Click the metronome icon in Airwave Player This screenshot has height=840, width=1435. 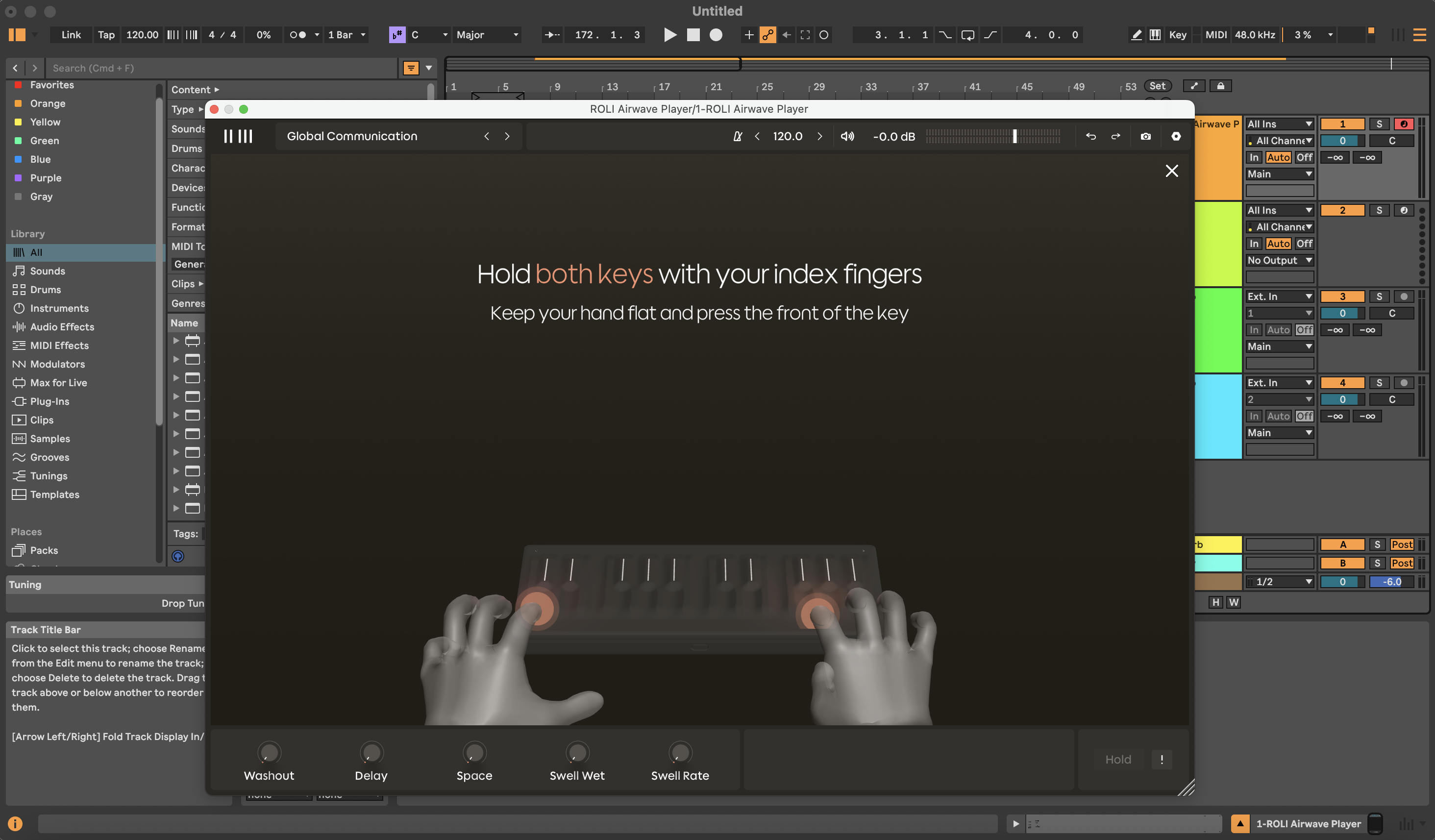click(738, 136)
